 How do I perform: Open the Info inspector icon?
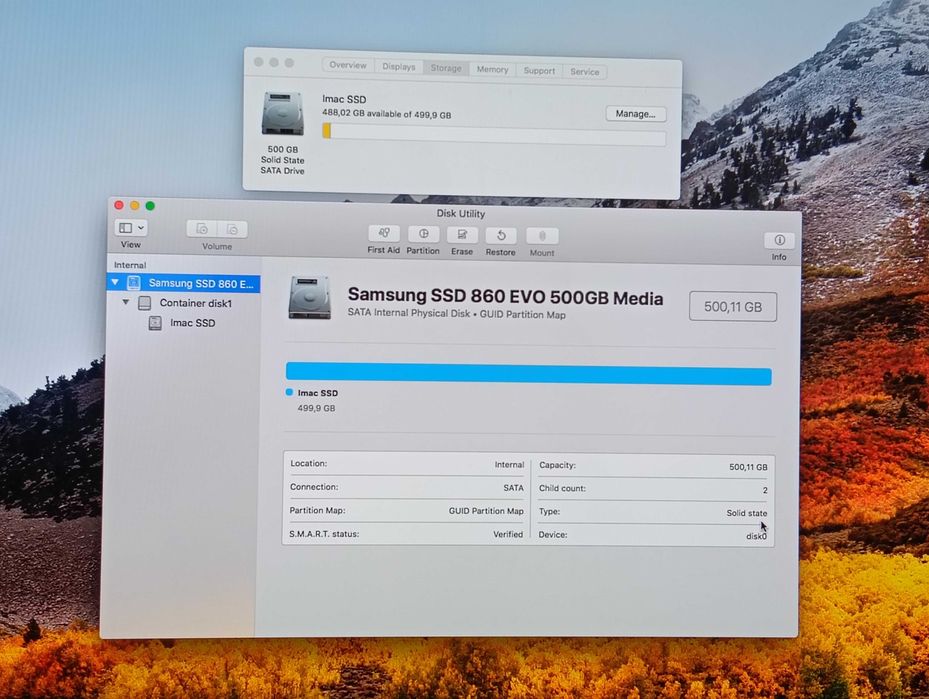(779, 240)
